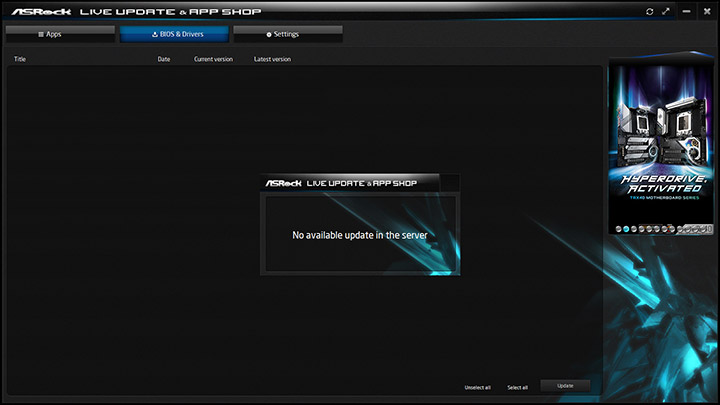This screenshot has height=405, width=720.
Task: Close the ASRock Live Update window
Action: [707, 11]
